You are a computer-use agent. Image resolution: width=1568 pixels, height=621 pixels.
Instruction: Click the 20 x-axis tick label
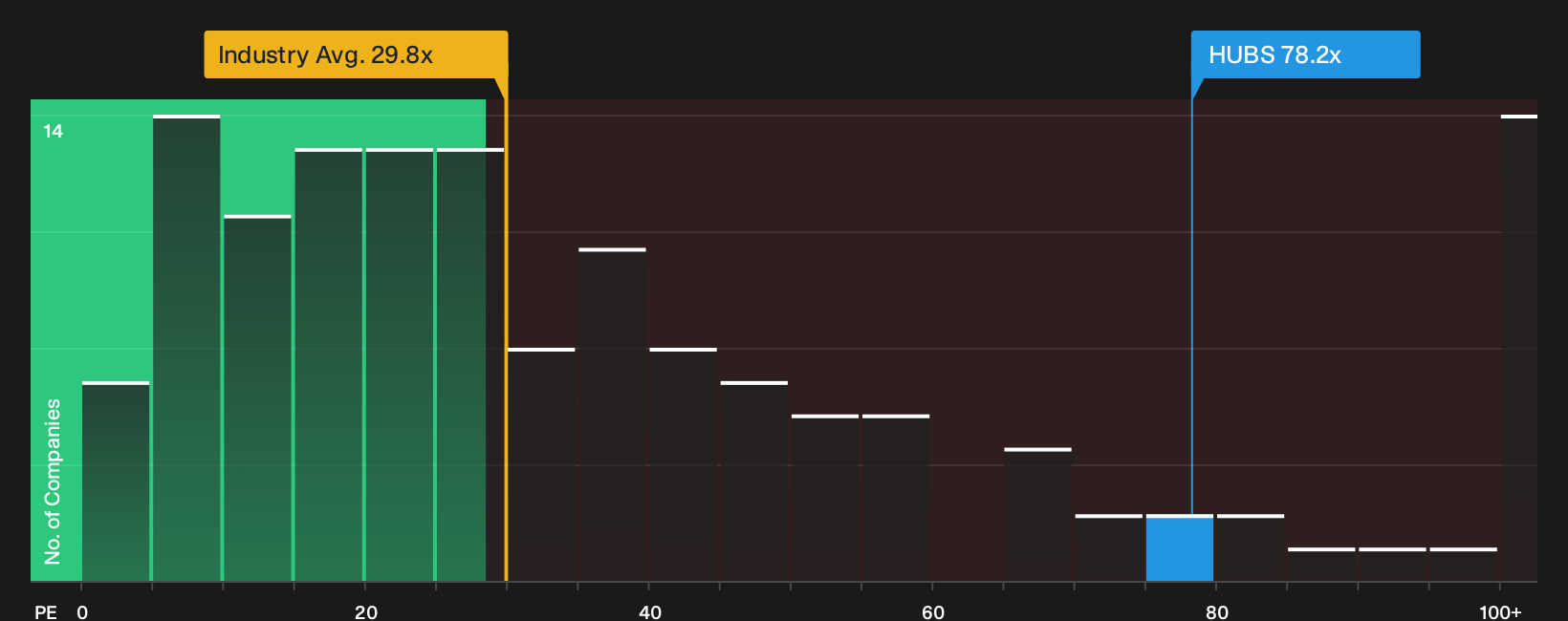[x=365, y=611]
